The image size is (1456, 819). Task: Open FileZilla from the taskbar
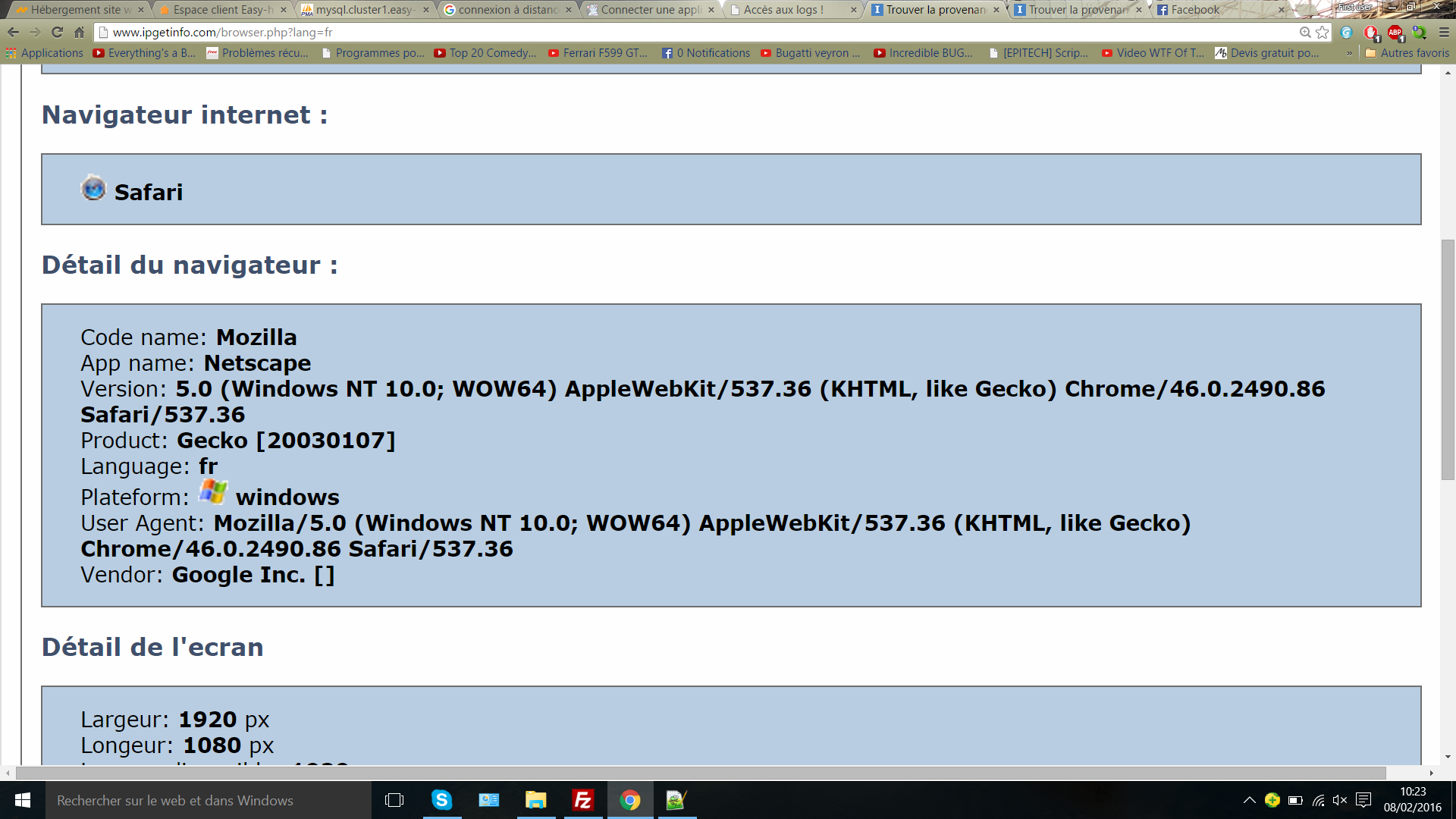pyautogui.click(x=582, y=800)
